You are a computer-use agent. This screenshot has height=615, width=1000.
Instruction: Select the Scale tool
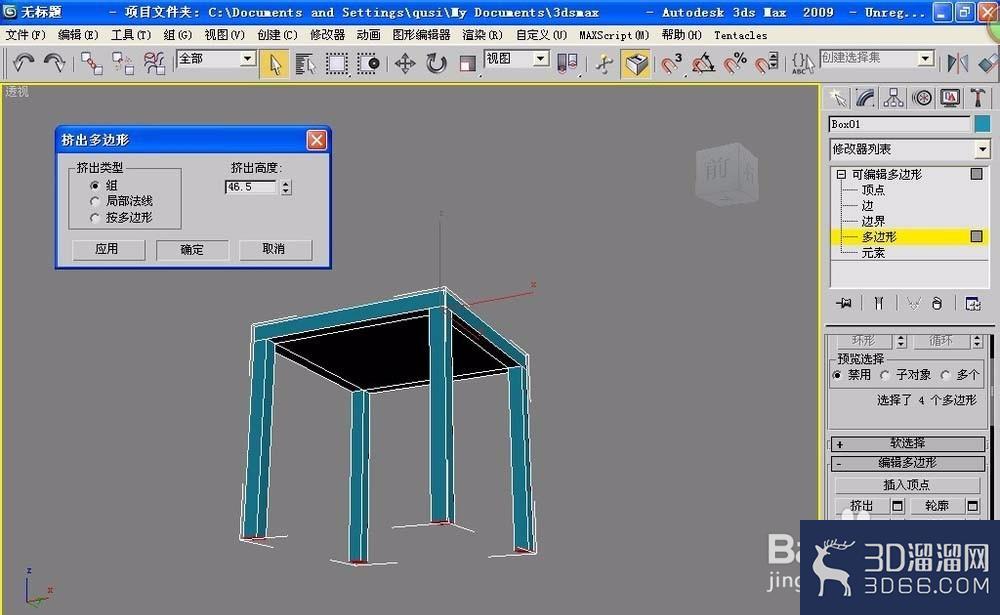tap(467, 64)
